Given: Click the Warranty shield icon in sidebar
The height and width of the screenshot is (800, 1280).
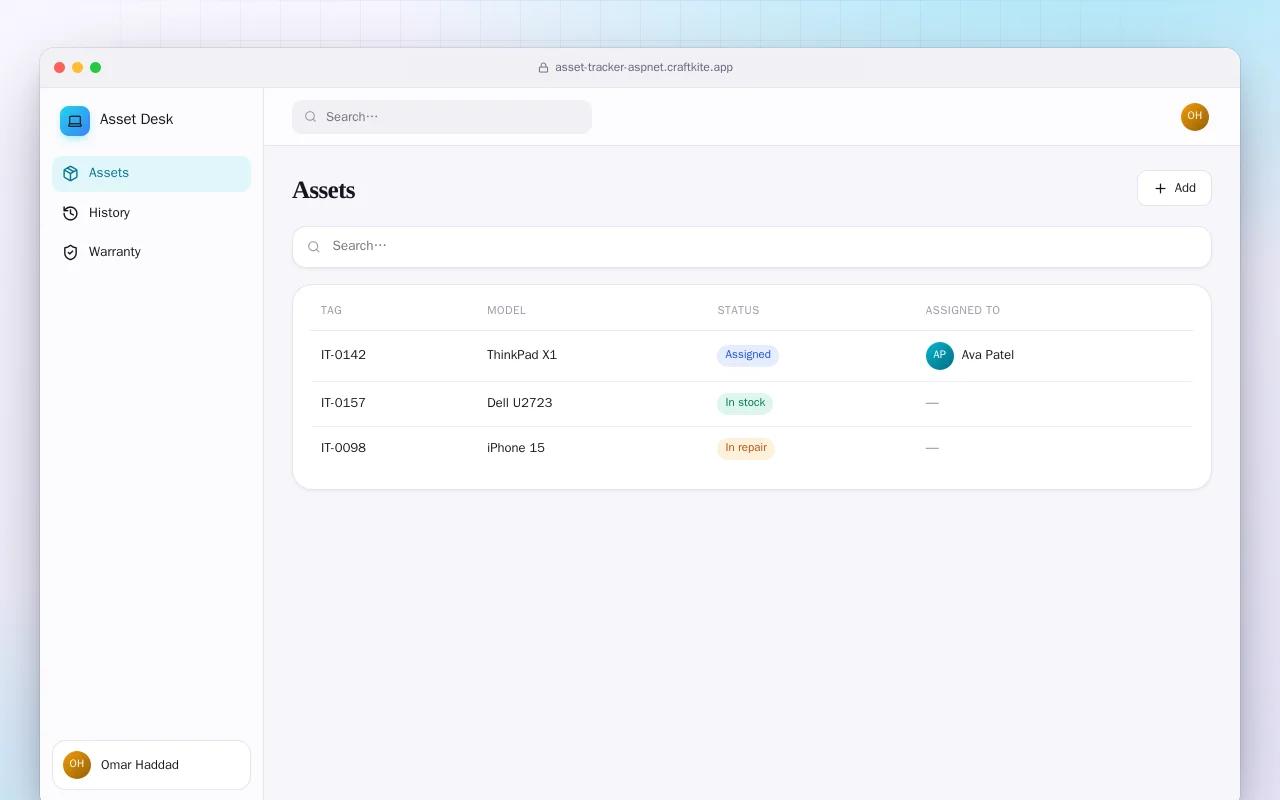Looking at the screenshot, I should click(x=70, y=252).
